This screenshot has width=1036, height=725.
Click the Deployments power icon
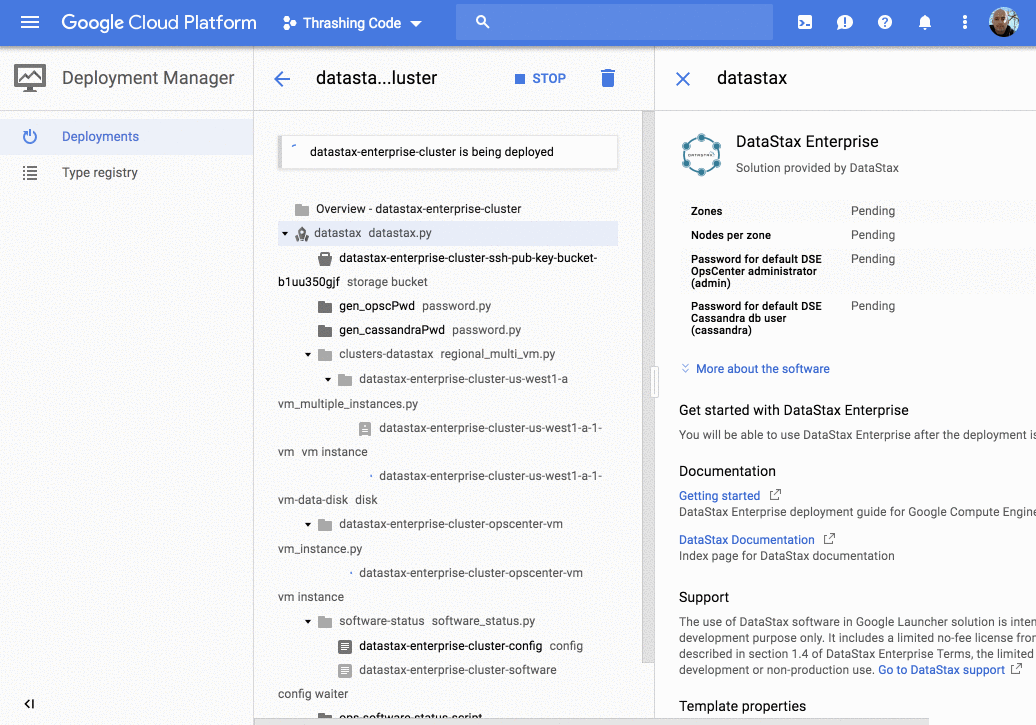pos(30,137)
